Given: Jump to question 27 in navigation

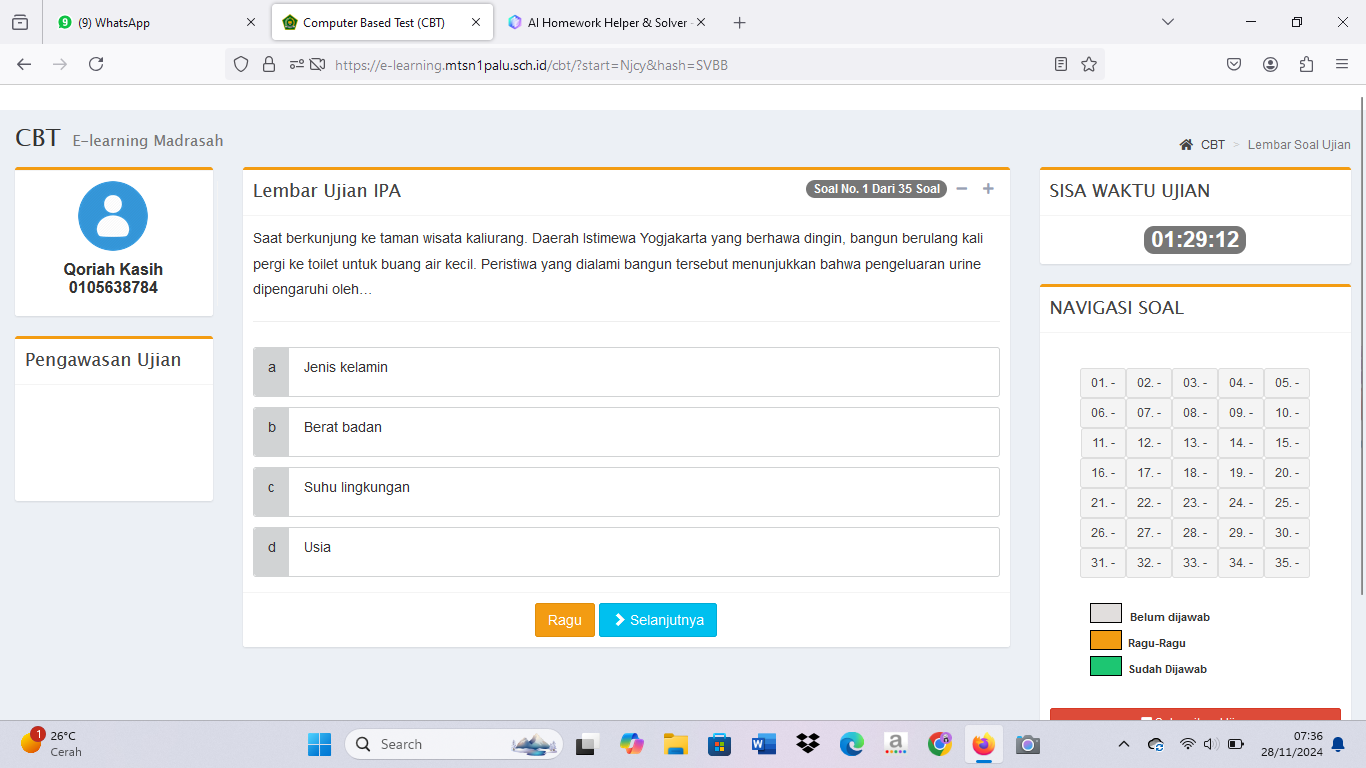Looking at the screenshot, I should pyautogui.click(x=1149, y=533).
